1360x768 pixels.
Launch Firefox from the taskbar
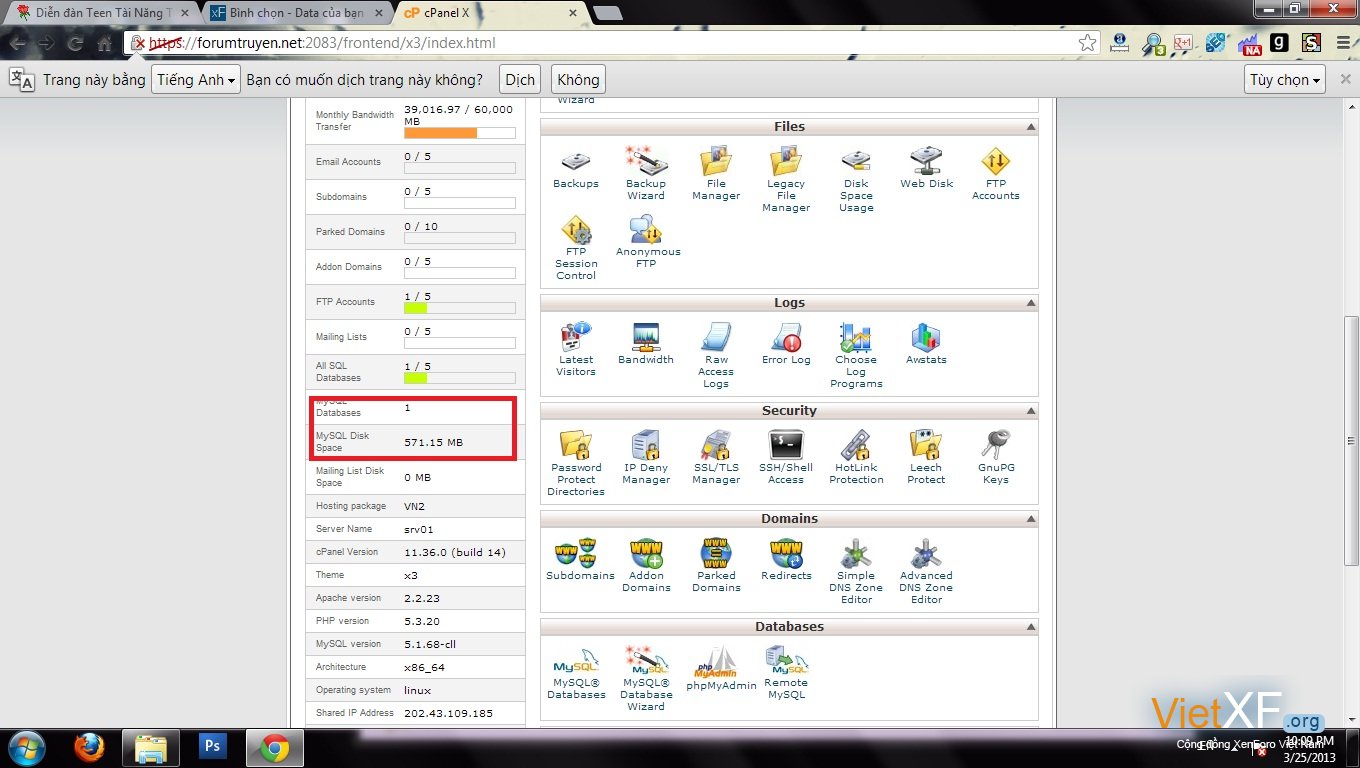click(x=90, y=747)
